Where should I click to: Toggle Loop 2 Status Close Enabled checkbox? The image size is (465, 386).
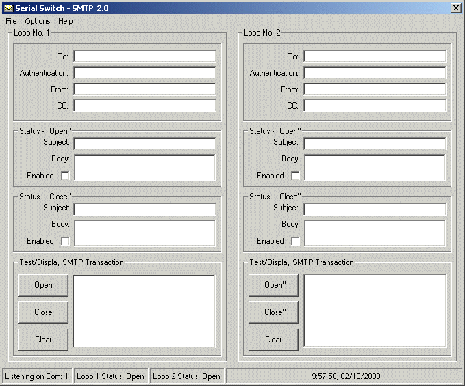tap(295, 241)
